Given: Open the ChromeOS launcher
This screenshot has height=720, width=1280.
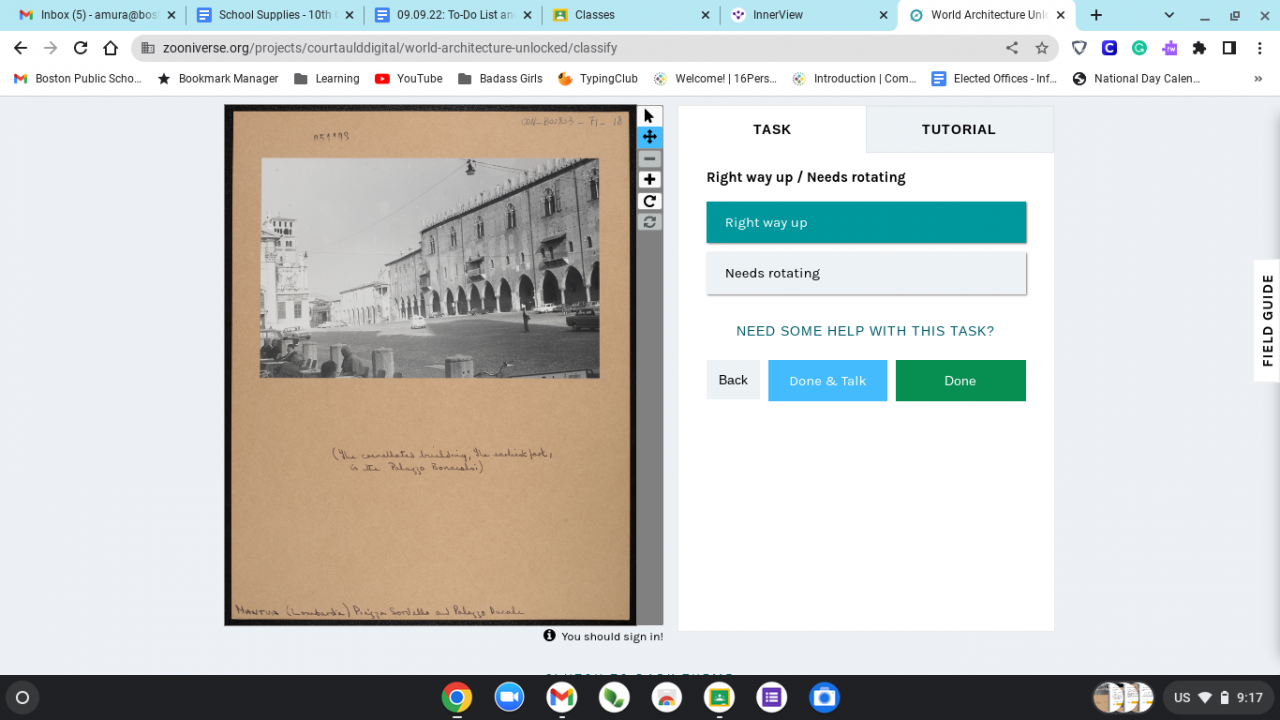Looking at the screenshot, I should click(22, 697).
